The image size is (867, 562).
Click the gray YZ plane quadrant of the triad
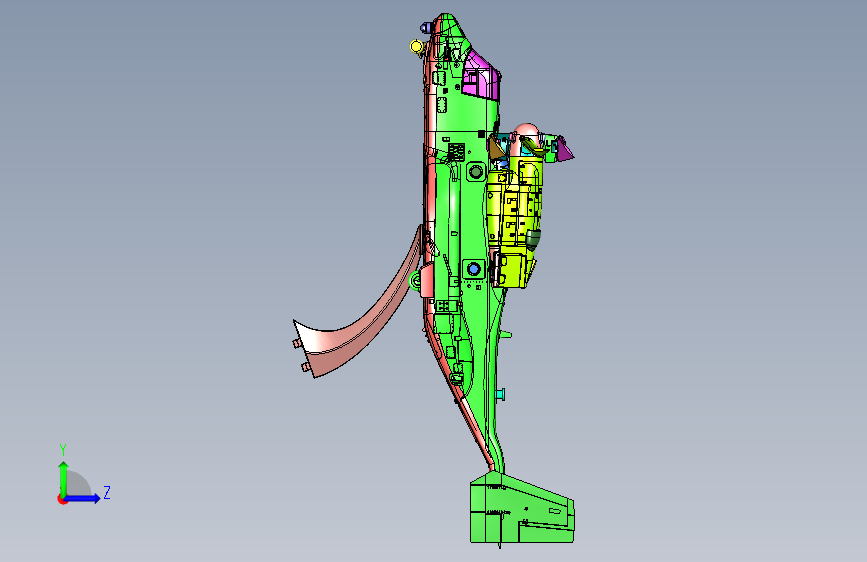click(78, 484)
